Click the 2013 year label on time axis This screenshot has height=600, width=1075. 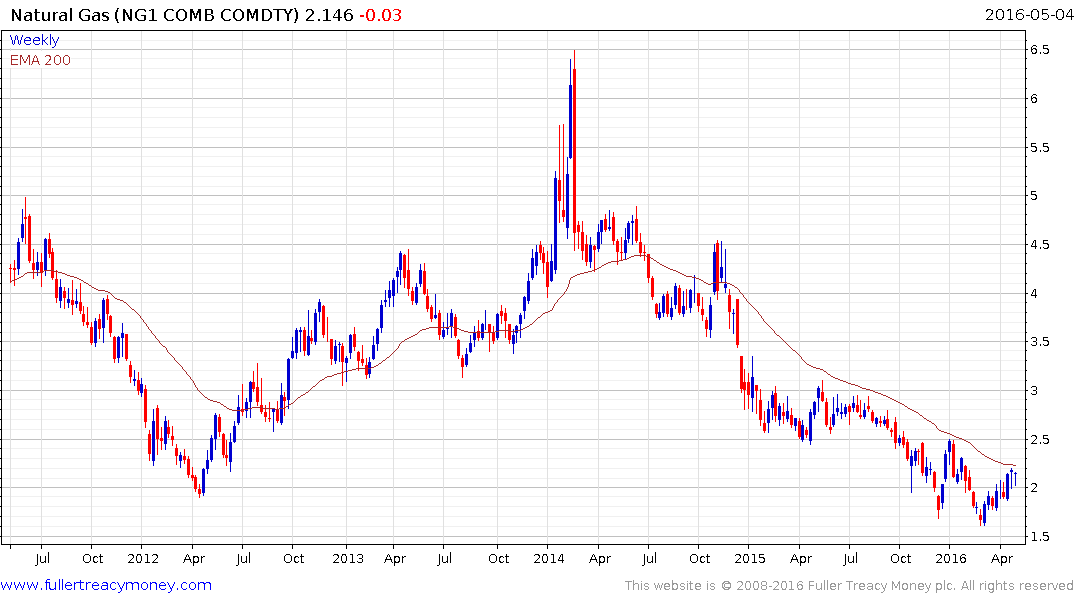[x=348, y=558]
